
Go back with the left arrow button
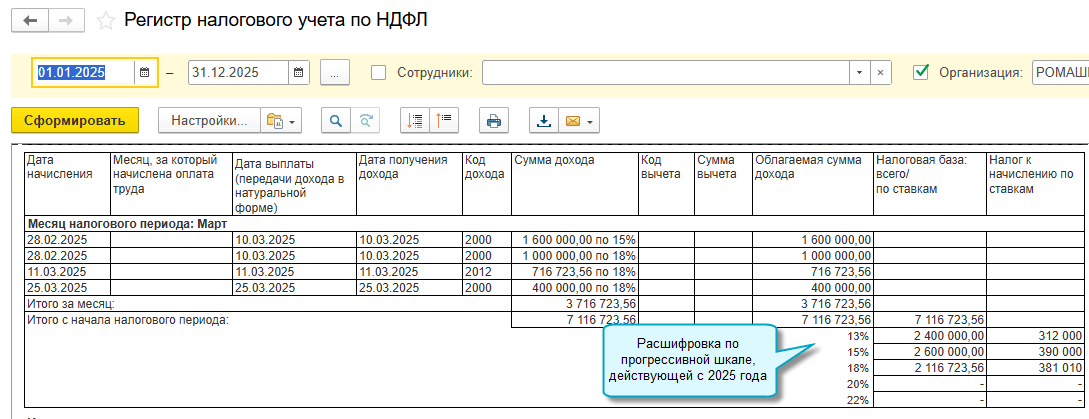(x=30, y=20)
